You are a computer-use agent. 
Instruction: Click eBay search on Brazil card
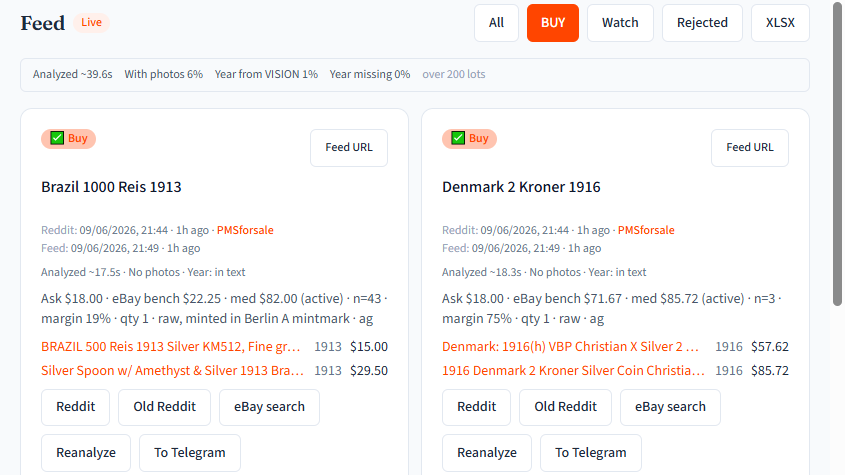tap(269, 407)
